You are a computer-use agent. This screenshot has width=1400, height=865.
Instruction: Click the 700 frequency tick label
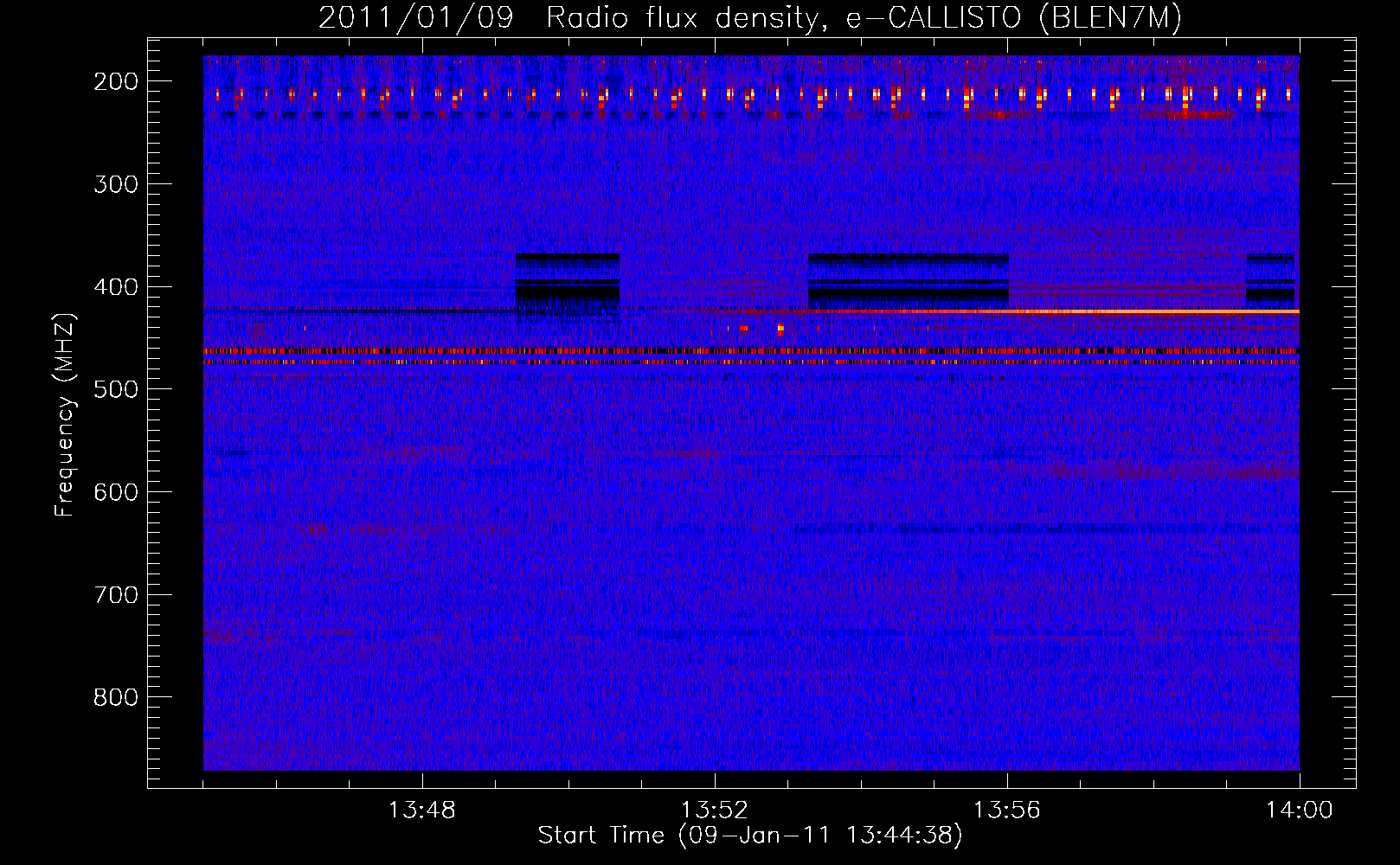click(116, 595)
